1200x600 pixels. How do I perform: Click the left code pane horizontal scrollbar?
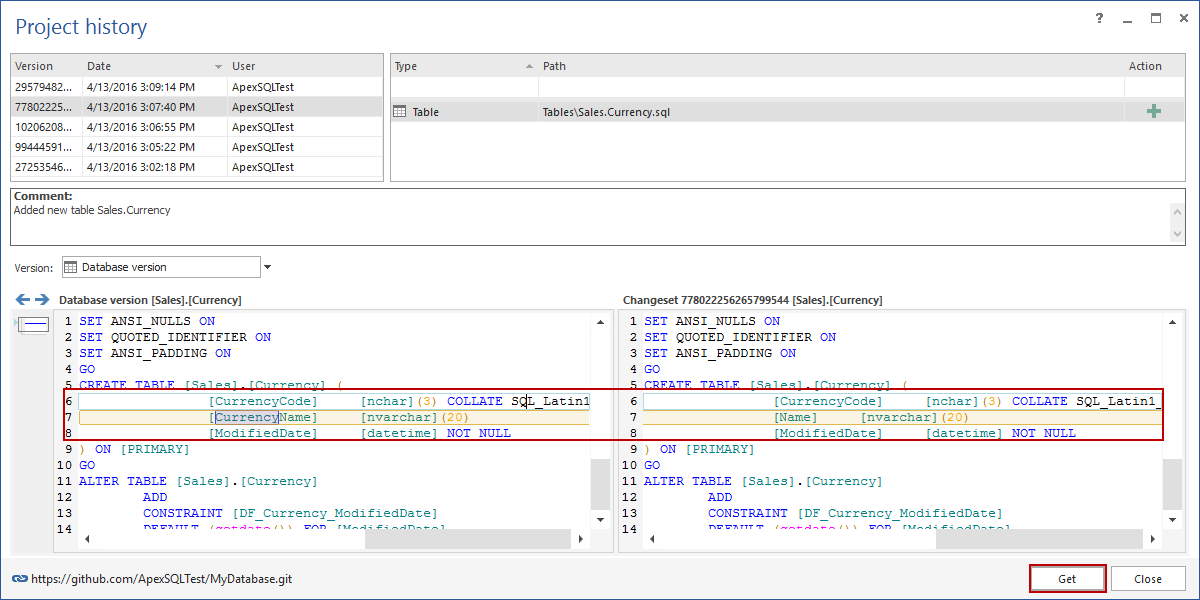coord(470,539)
